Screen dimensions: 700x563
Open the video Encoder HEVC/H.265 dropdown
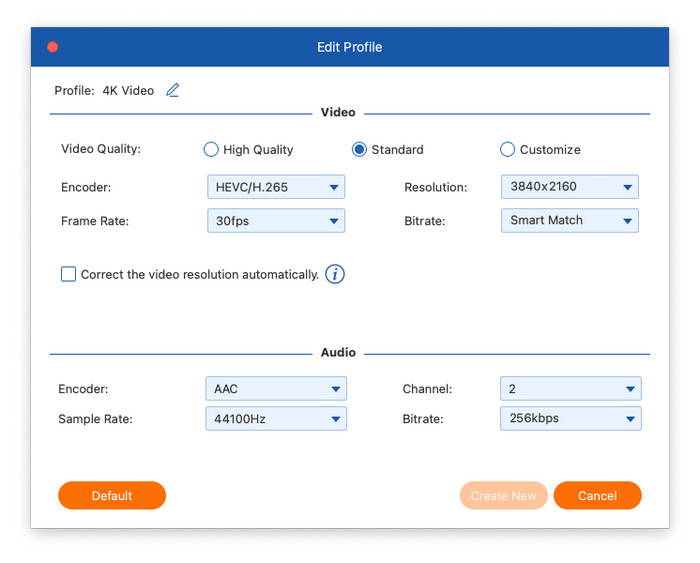click(275, 187)
